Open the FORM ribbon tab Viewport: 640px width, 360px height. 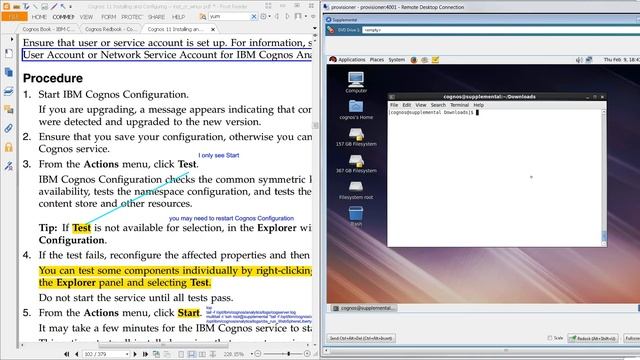(108, 17)
